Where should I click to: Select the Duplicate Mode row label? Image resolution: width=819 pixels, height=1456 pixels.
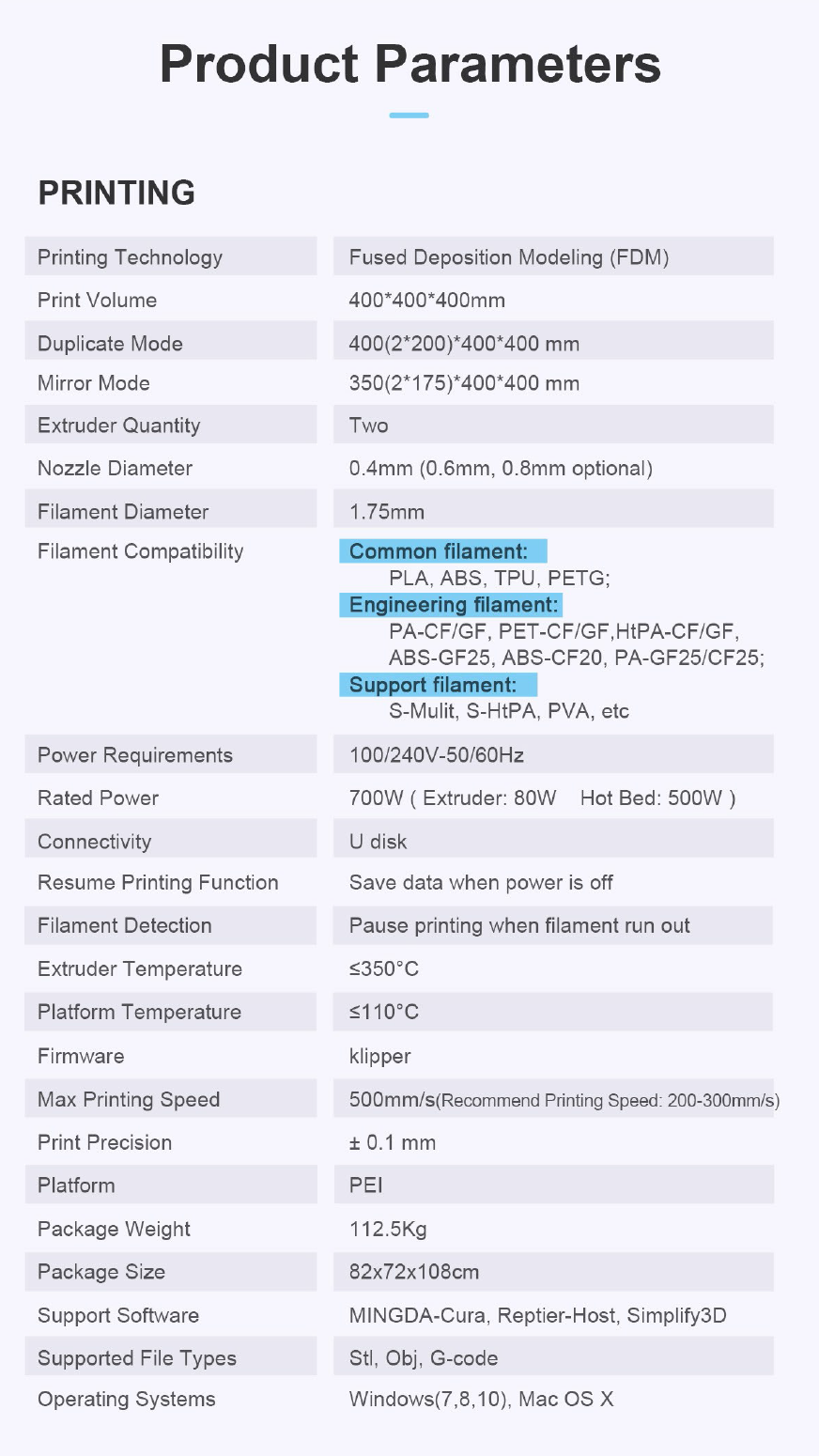click(110, 344)
